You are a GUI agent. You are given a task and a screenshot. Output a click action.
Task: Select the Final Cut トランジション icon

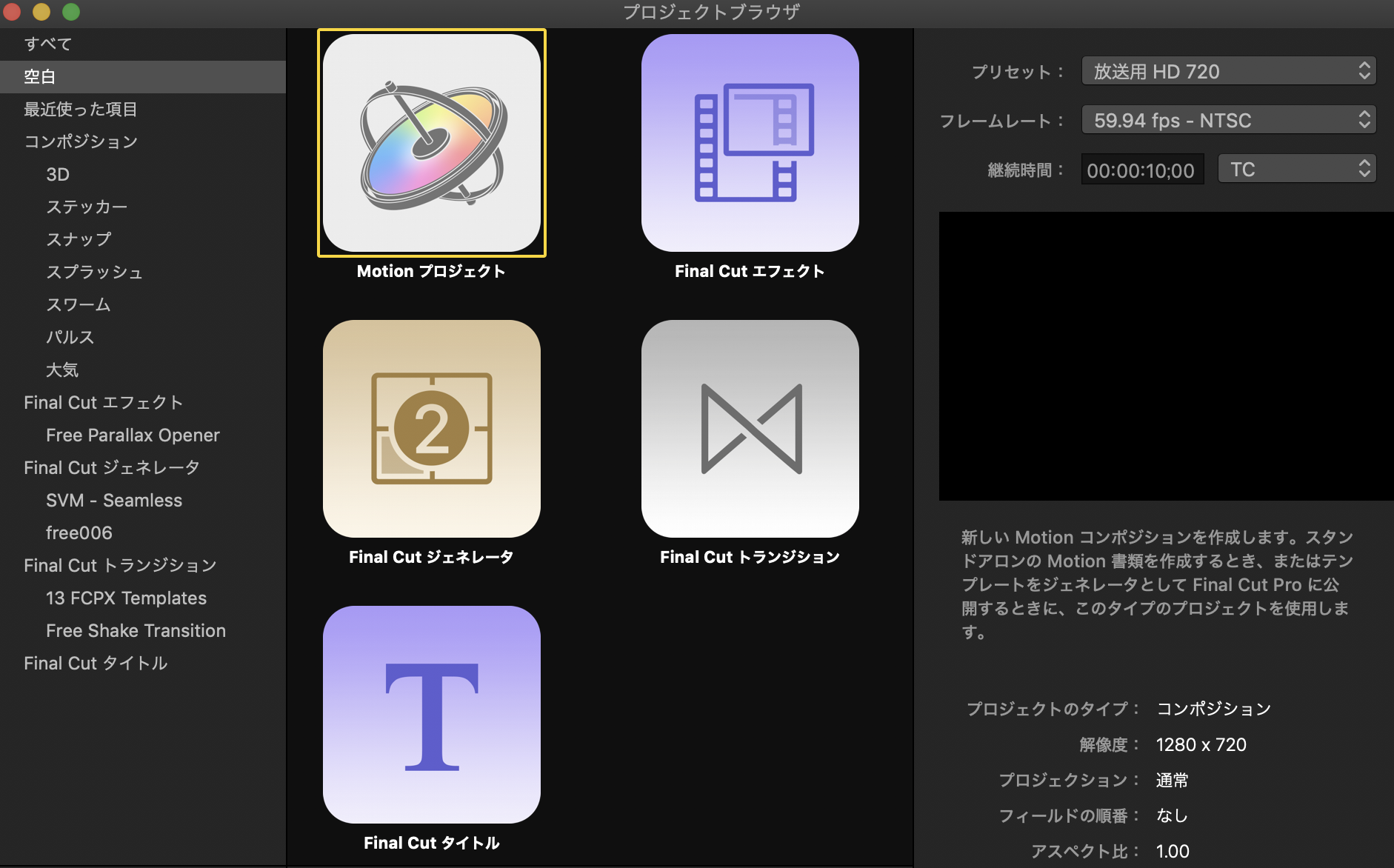[750, 429]
